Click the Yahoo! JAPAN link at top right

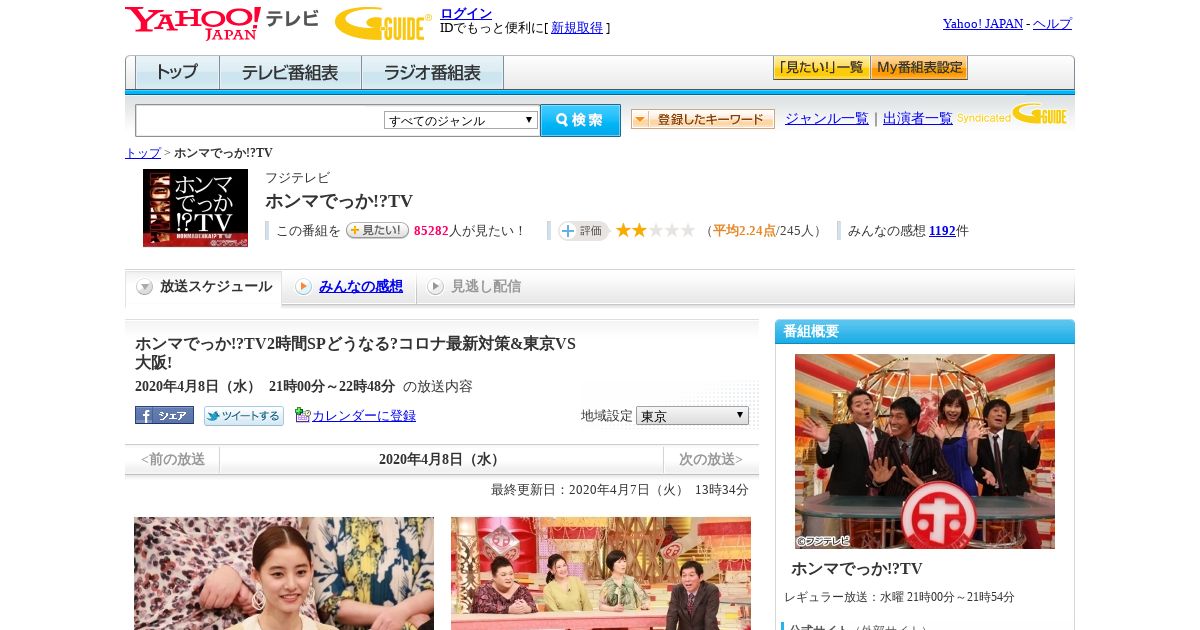[983, 24]
